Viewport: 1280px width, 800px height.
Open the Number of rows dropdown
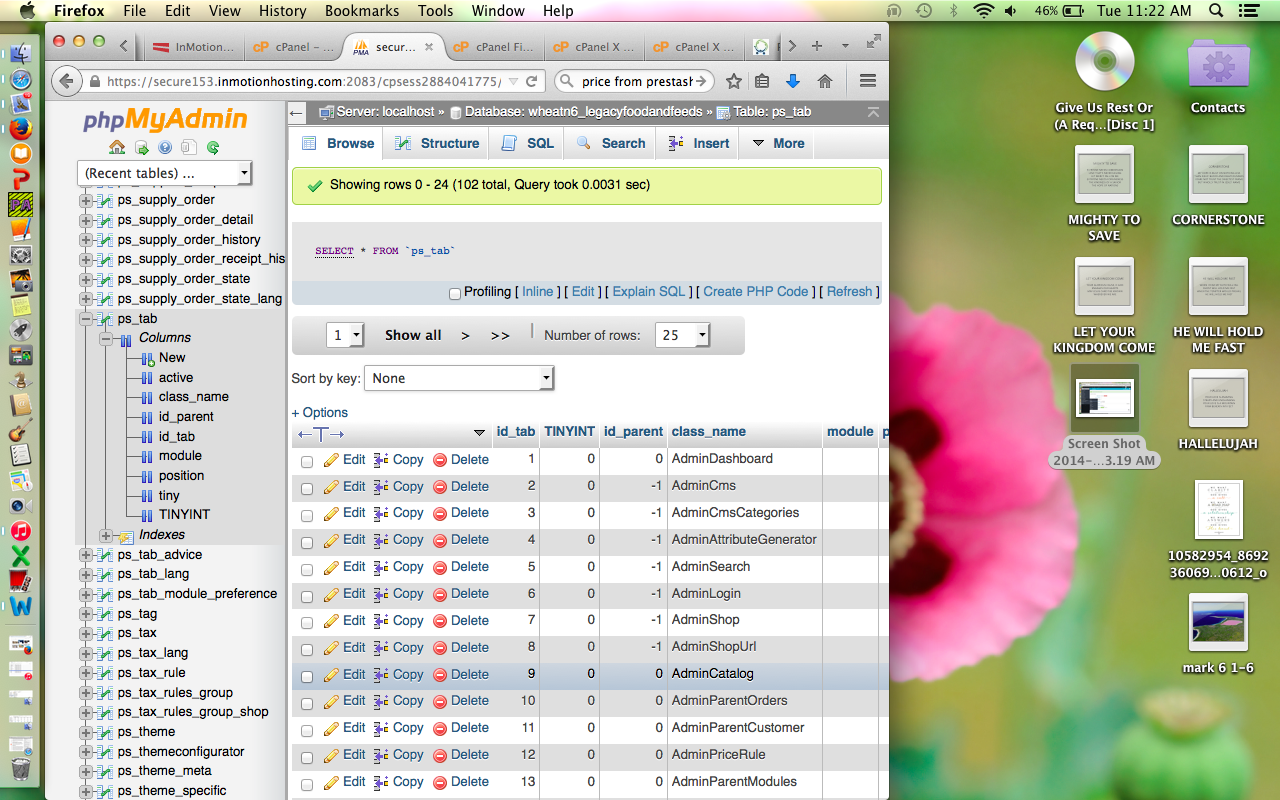pyautogui.click(x=682, y=335)
